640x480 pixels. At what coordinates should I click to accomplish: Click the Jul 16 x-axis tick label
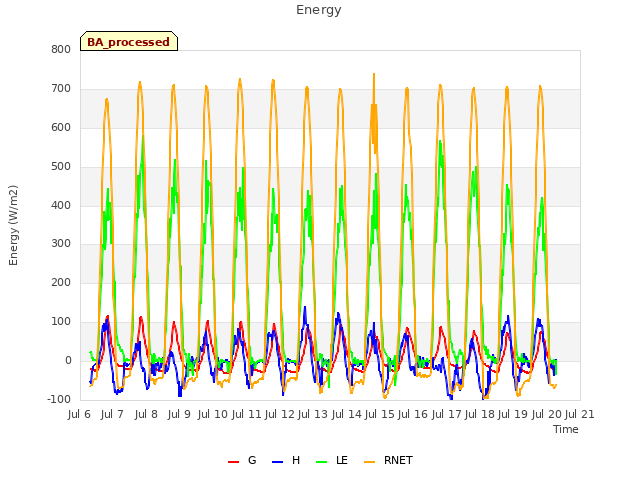point(413,414)
